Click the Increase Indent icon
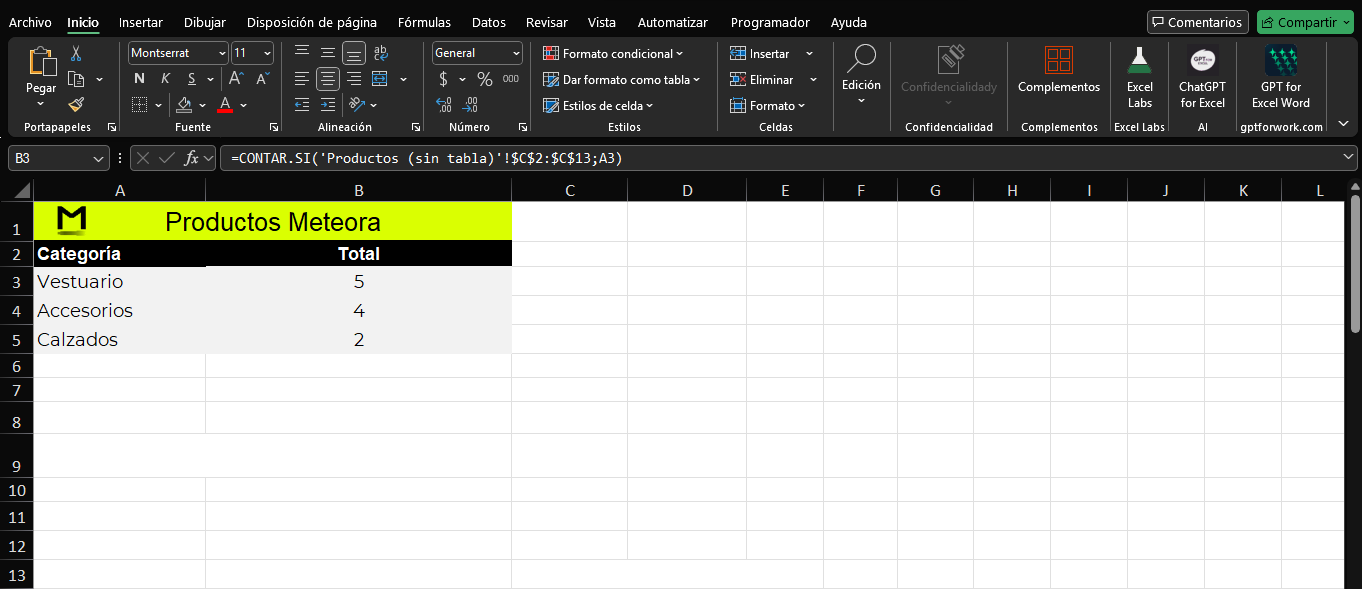Viewport: 1362px width, 589px height. [x=328, y=104]
